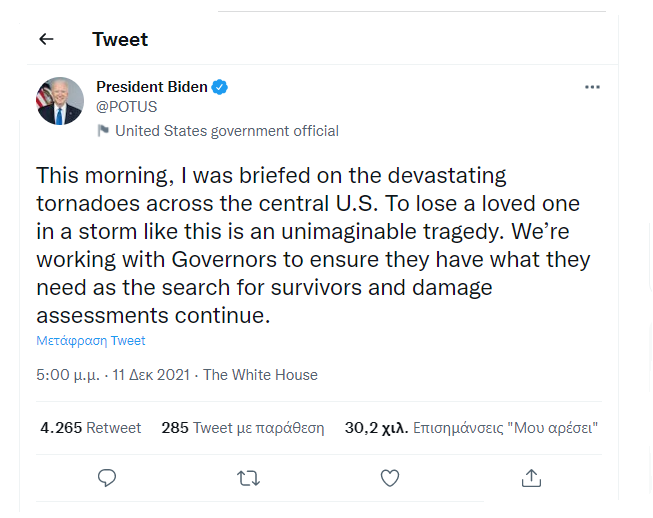This screenshot has height=518, width=653.
Task: Like the tweet with the heart icon
Action: click(x=390, y=478)
